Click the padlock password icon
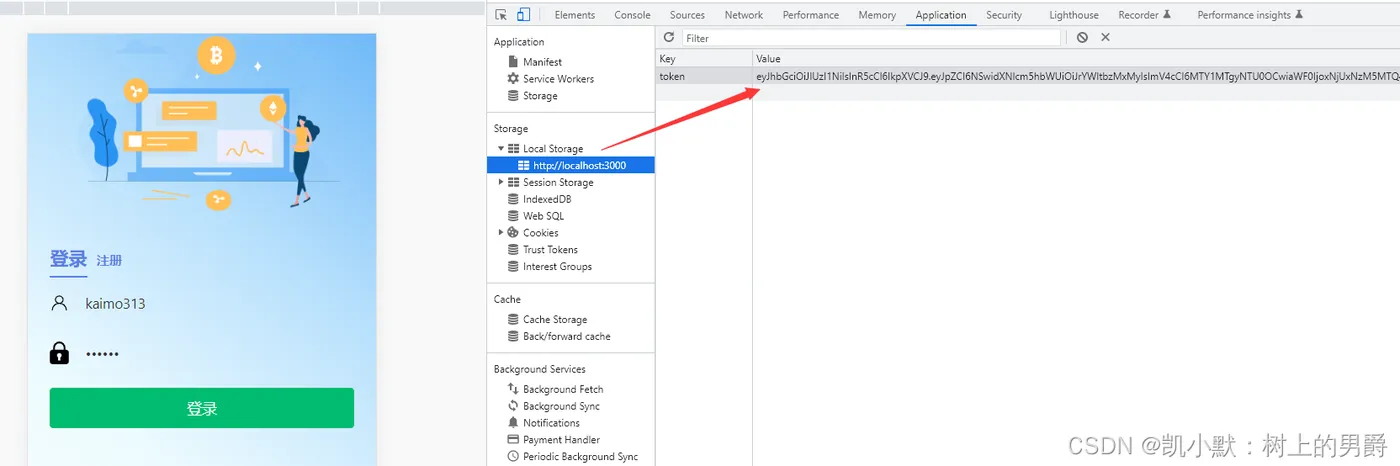Image resolution: width=1400 pixels, height=466 pixels. (x=60, y=353)
